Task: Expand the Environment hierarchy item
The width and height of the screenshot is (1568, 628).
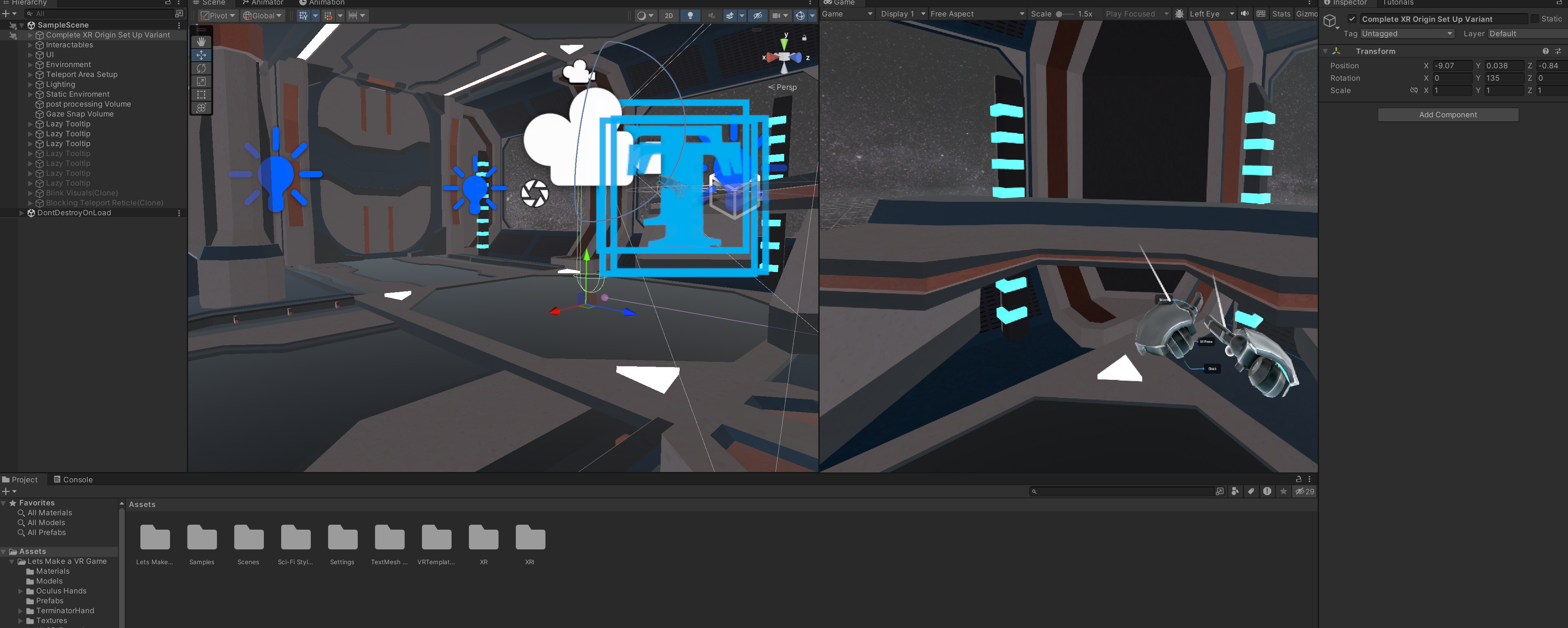Action: [30, 65]
